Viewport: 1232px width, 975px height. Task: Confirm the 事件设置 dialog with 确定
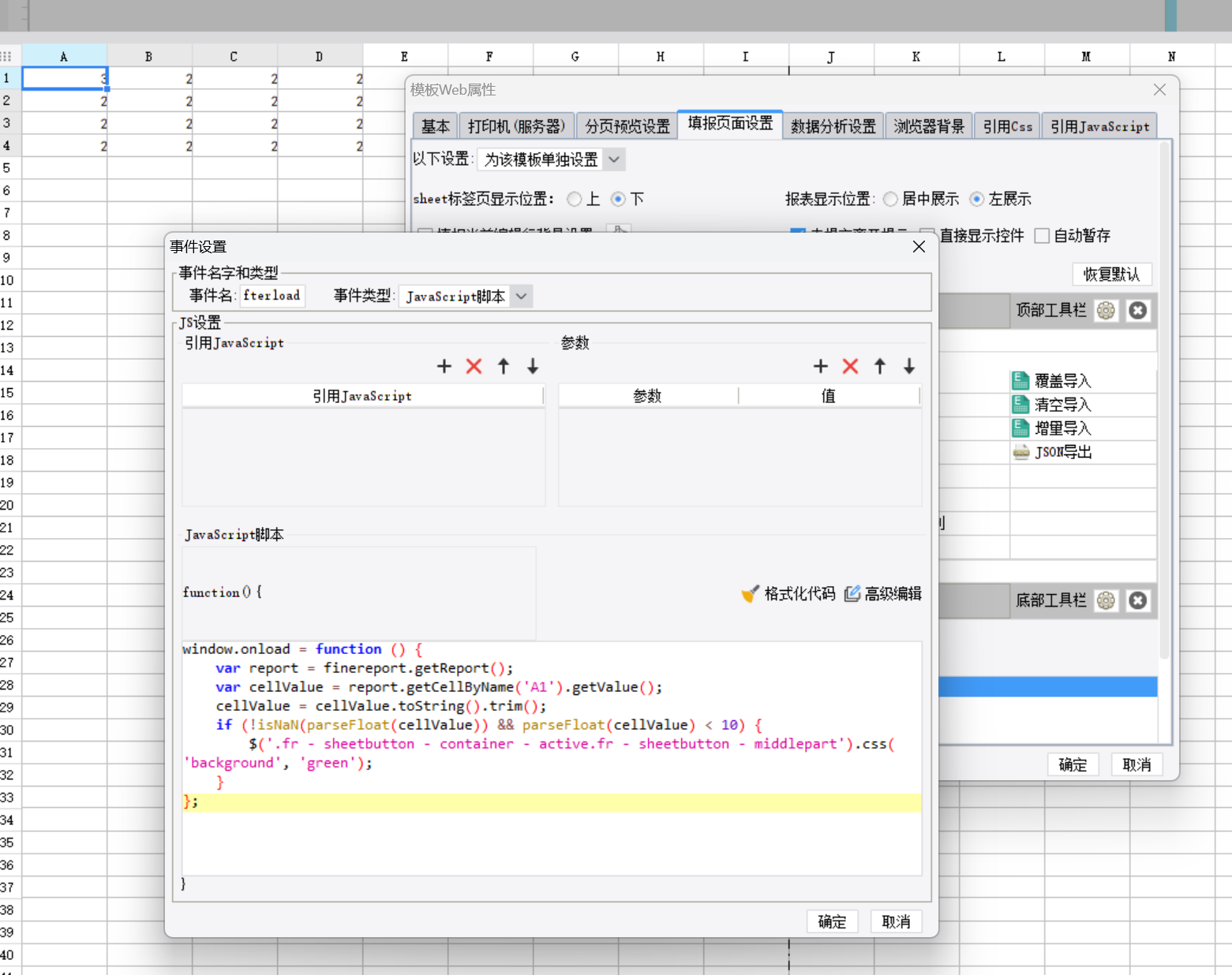832,921
